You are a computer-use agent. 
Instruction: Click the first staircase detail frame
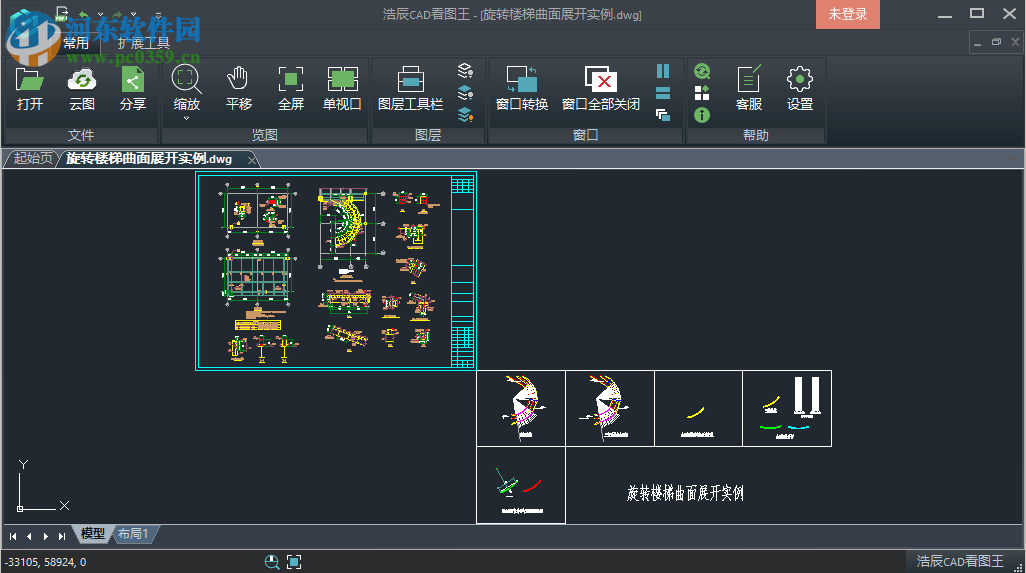[521, 408]
